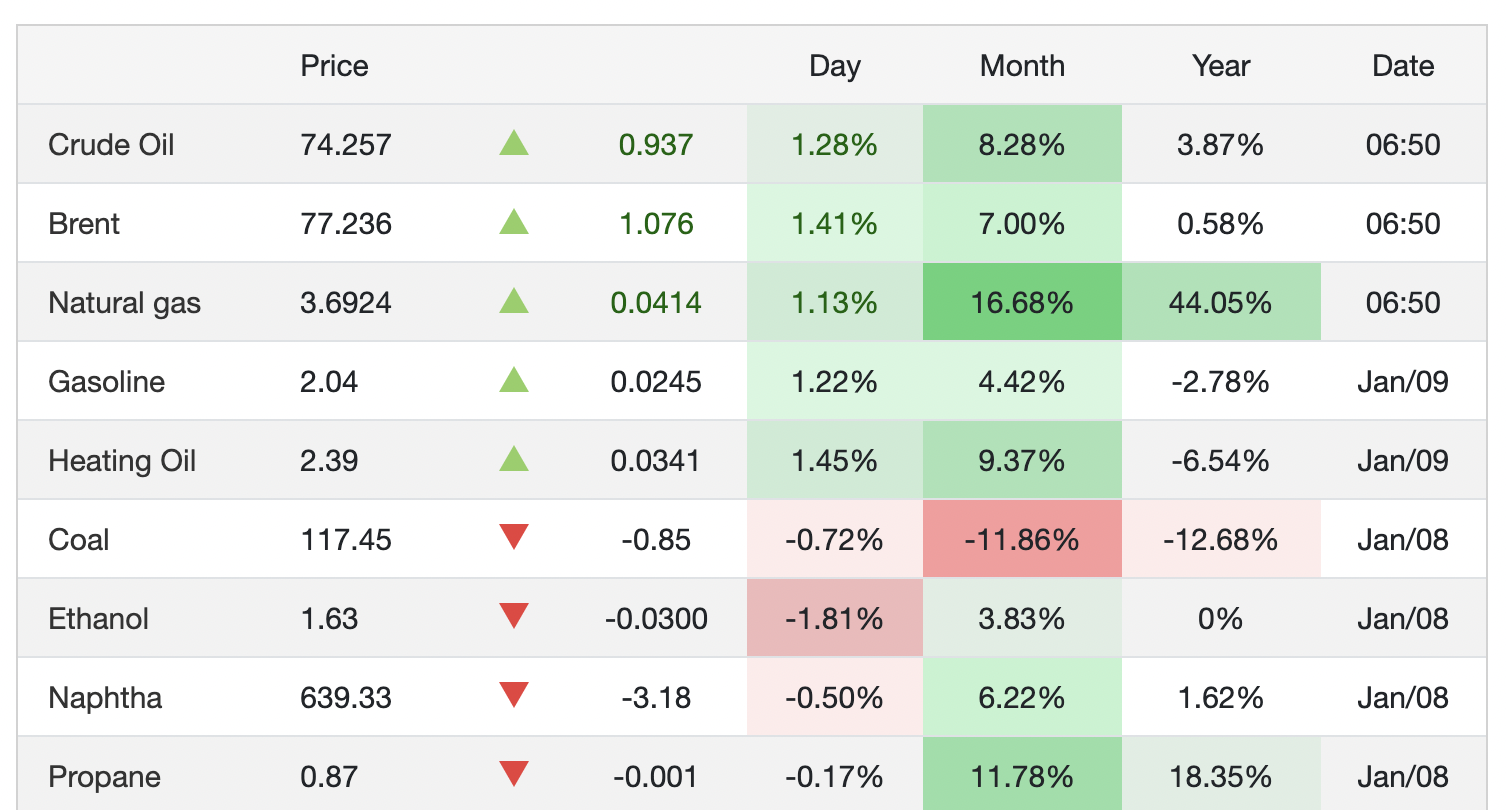Click Gasoline month change 4.42%
This screenshot has width=1506, height=810.
point(1022,382)
